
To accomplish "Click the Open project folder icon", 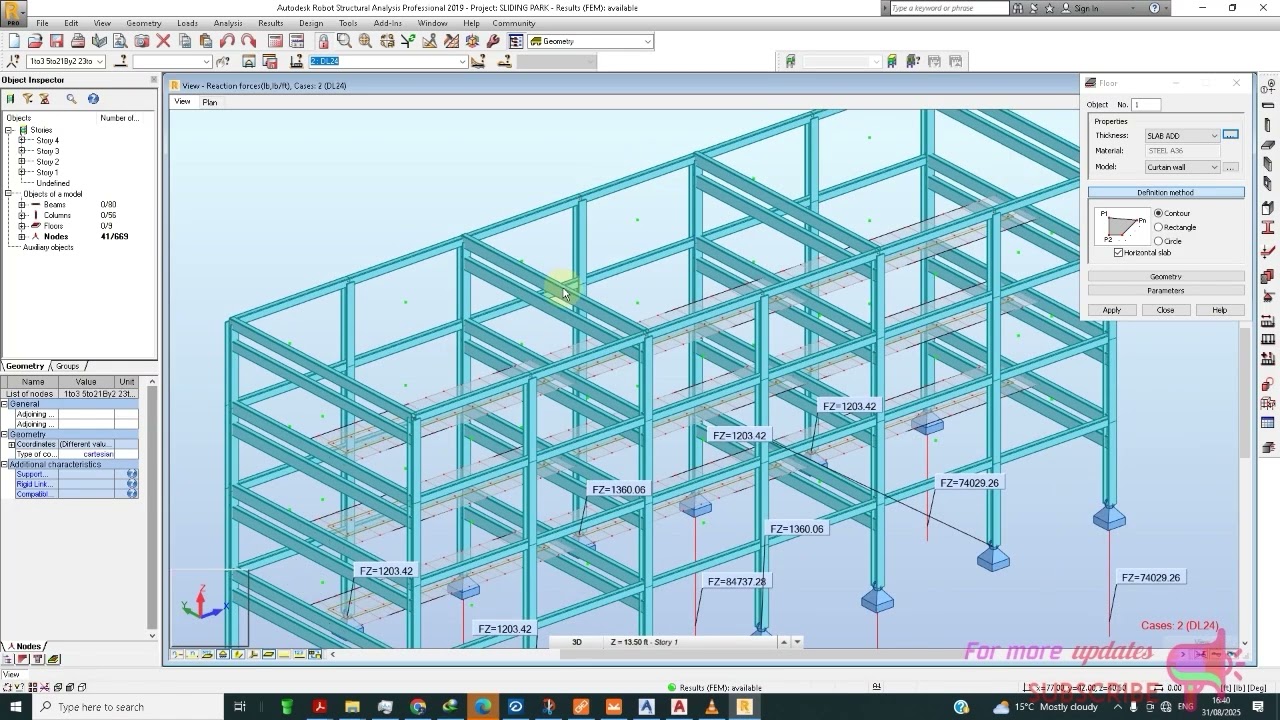I will (x=35, y=41).
